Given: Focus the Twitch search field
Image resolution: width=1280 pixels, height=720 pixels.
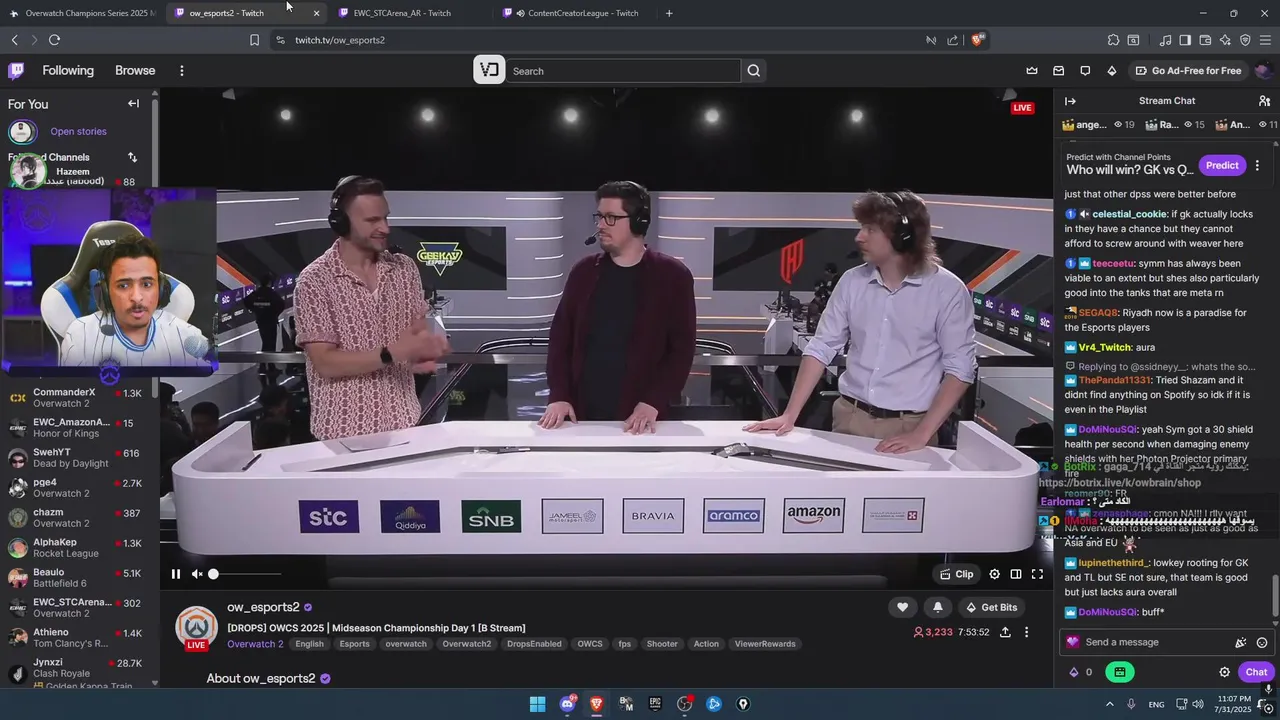Looking at the screenshot, I should (x=623, y=71).
